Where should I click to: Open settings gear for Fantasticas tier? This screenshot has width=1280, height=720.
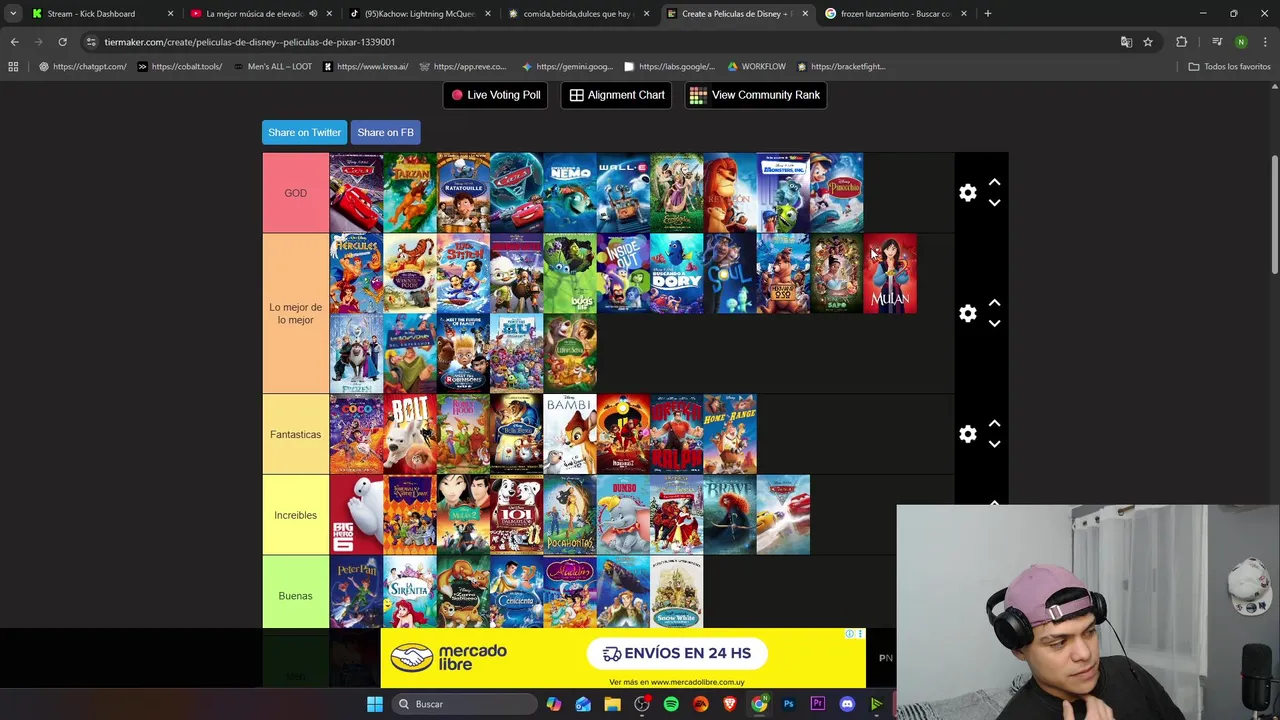pyautogui.click(x=967, y=434)
